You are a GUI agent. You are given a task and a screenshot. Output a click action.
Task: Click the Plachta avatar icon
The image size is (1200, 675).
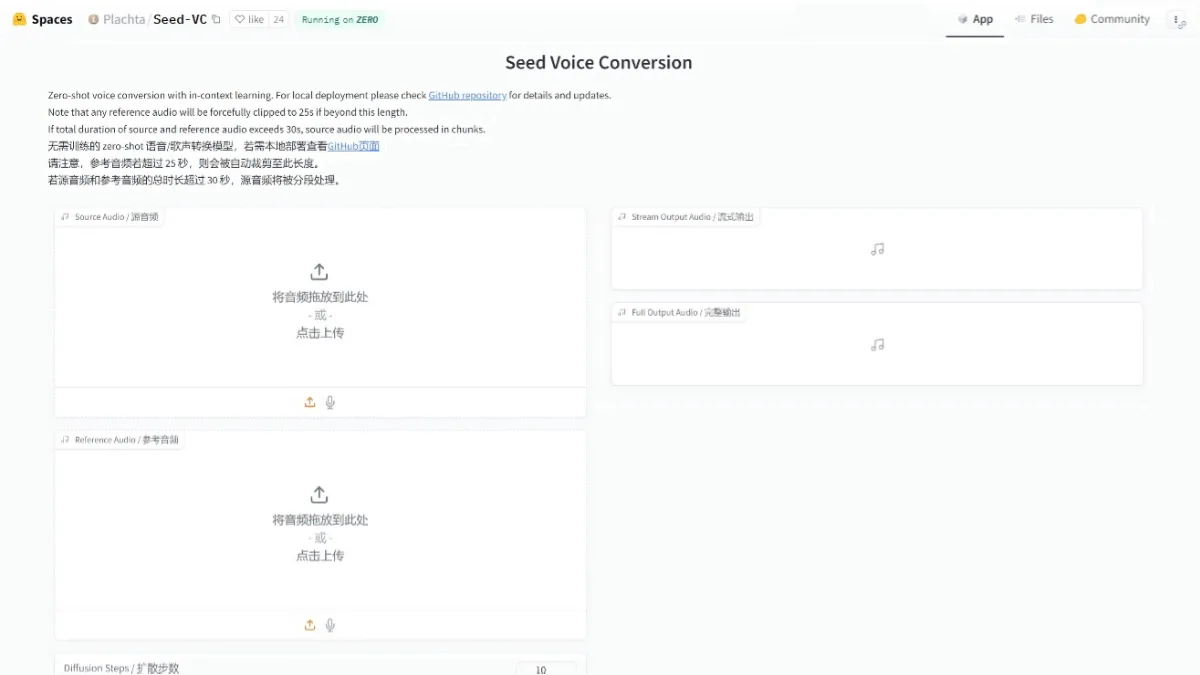pyautogui.click(x=93, y=19)
